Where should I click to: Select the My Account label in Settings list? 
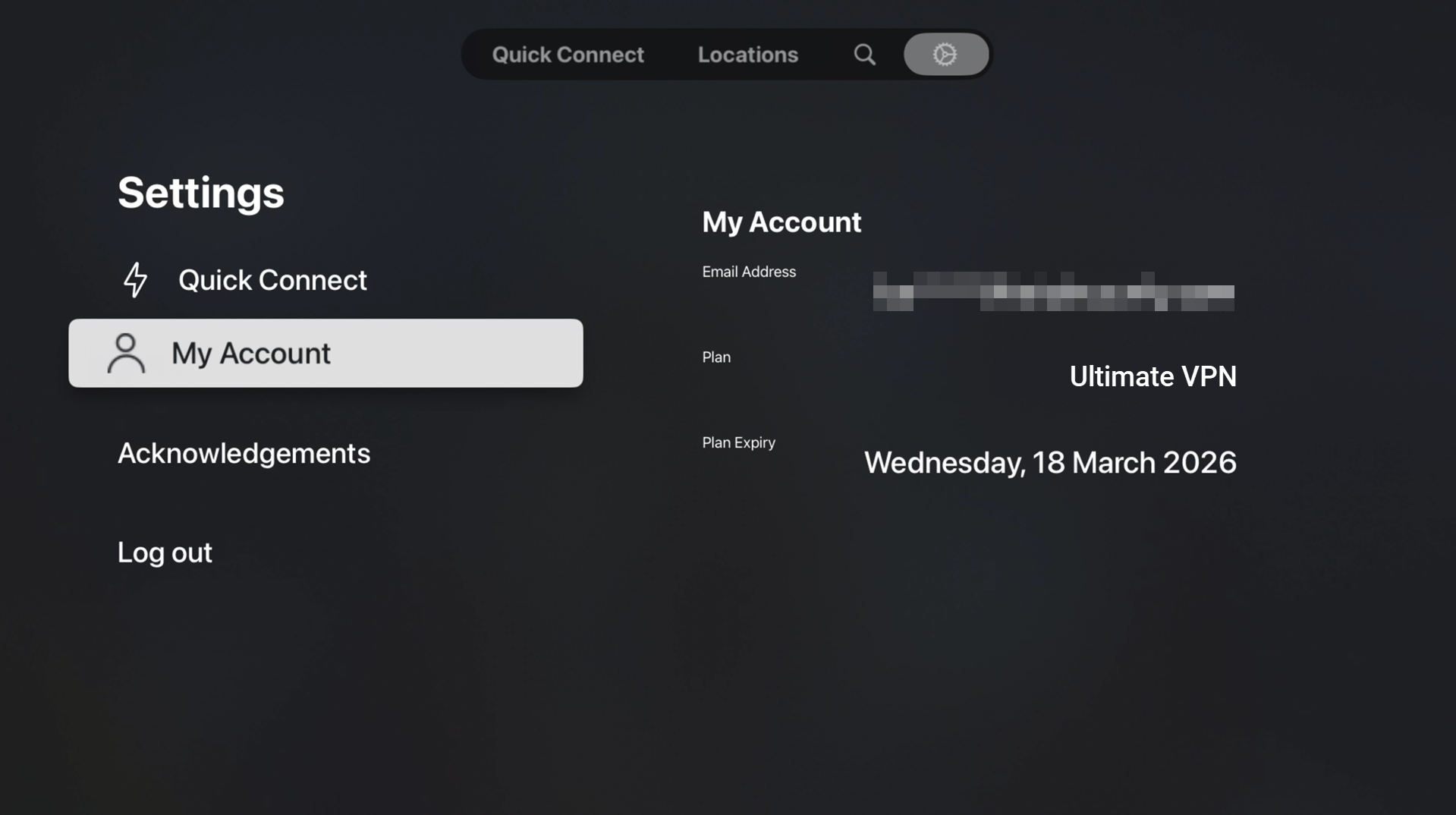pos(250,354)
